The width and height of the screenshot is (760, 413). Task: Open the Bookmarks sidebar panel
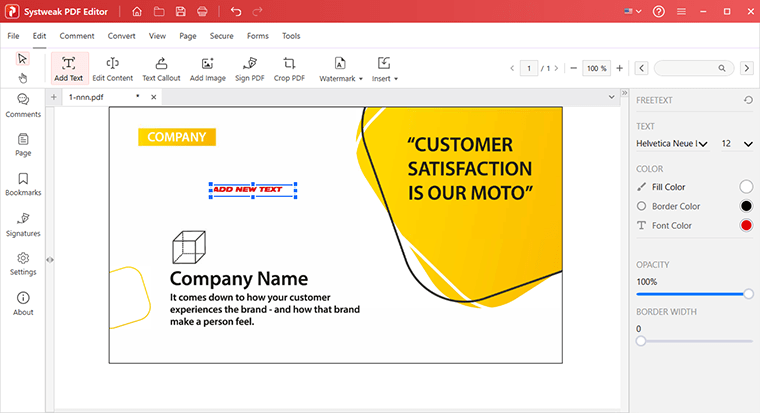click(23, 184)
